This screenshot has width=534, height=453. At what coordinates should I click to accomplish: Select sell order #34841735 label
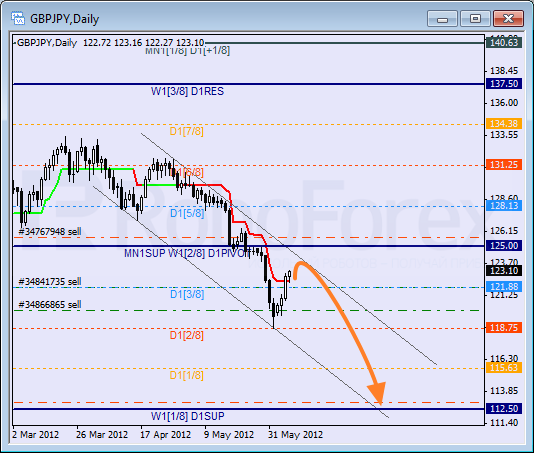coord(50,282)
